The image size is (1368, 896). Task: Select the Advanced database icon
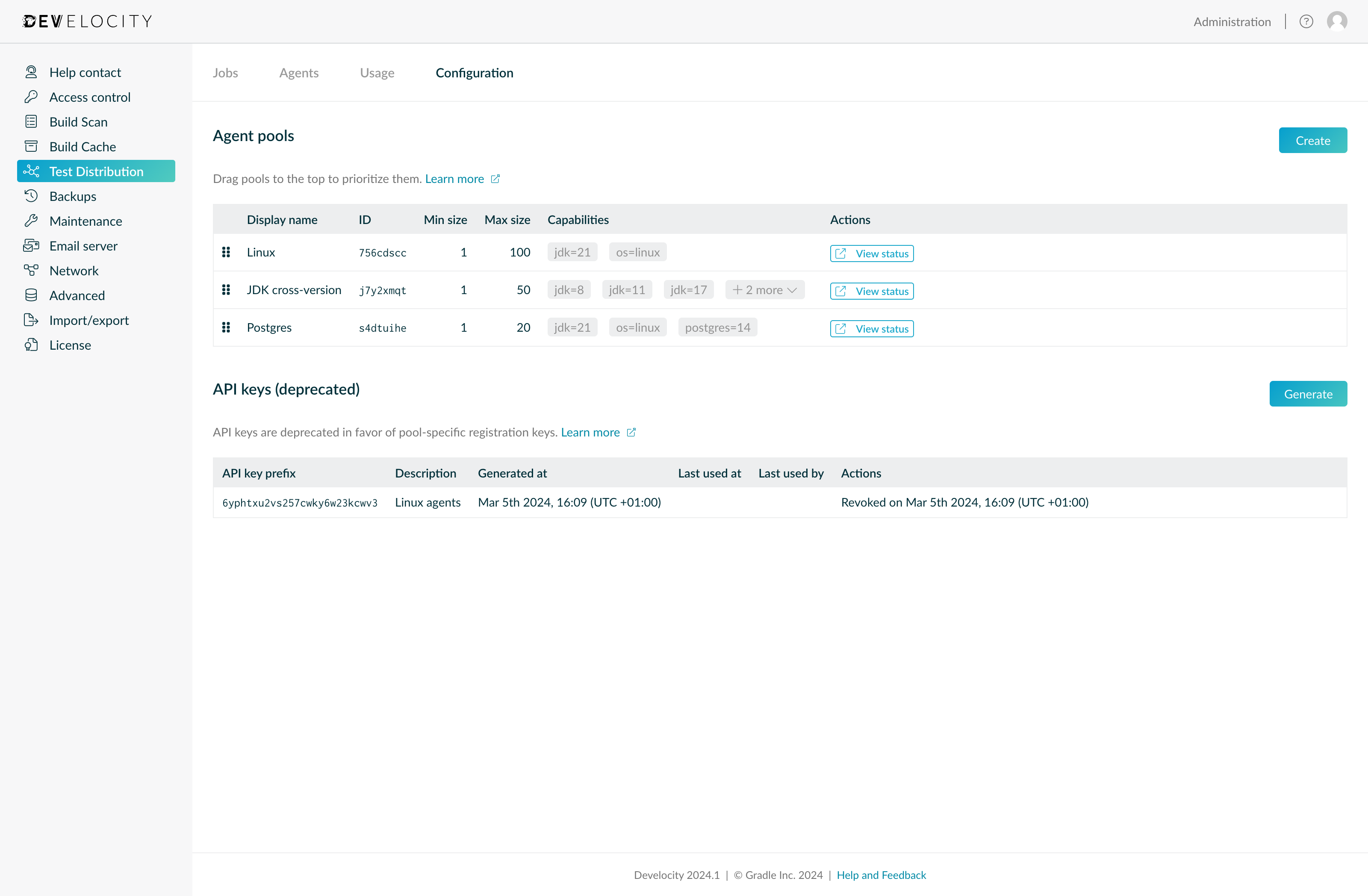[x=32, y=295]
